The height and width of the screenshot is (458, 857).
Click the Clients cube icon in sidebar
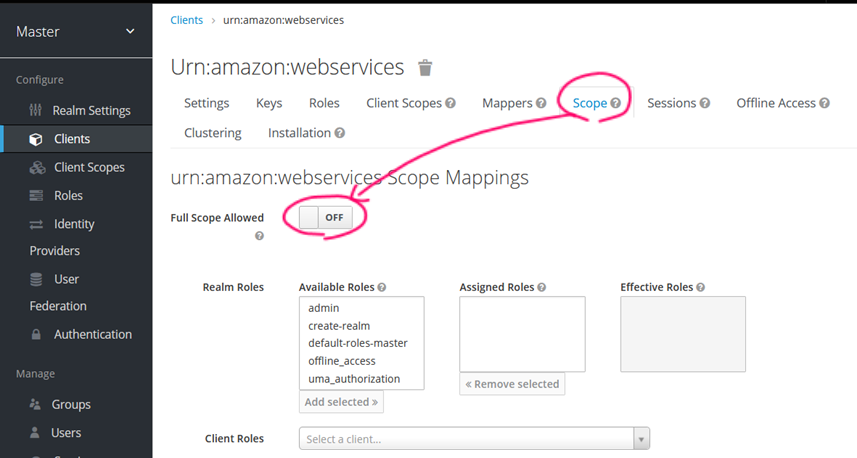[36, 139]
